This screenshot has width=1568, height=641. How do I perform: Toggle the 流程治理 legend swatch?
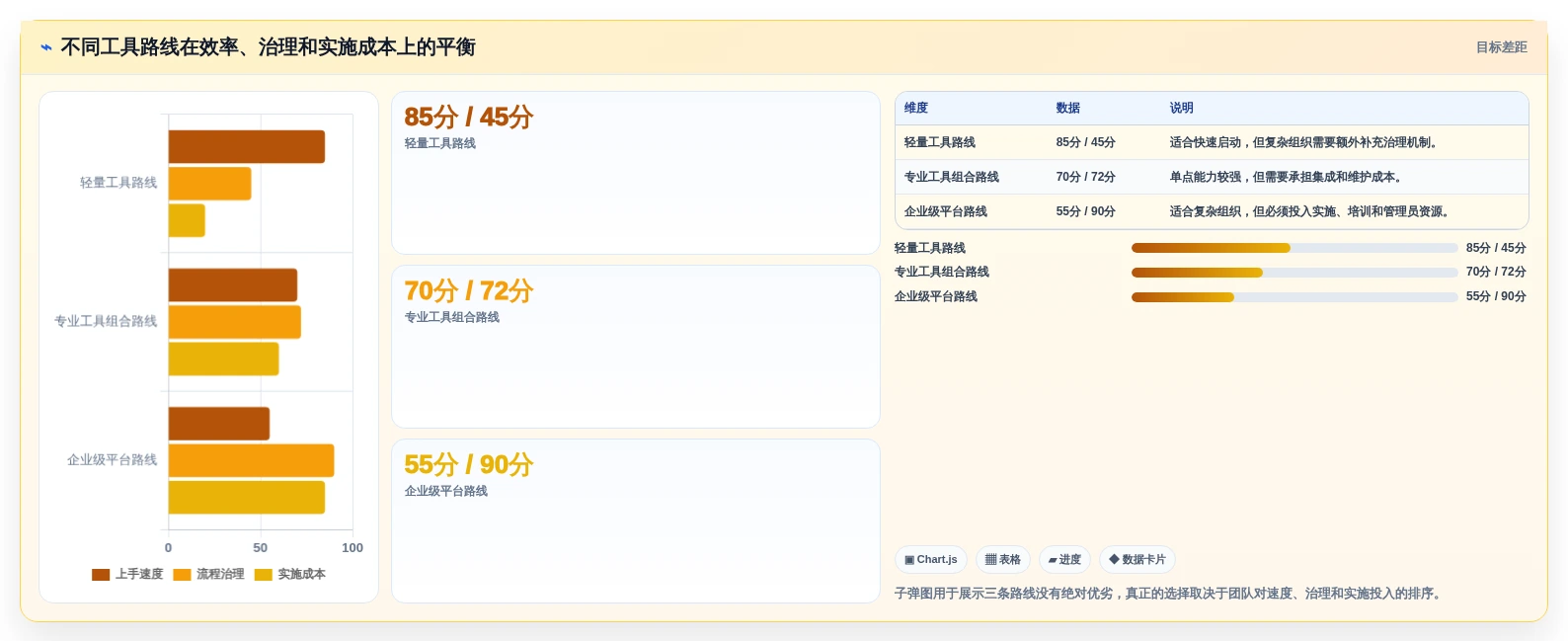click(182, 575)
